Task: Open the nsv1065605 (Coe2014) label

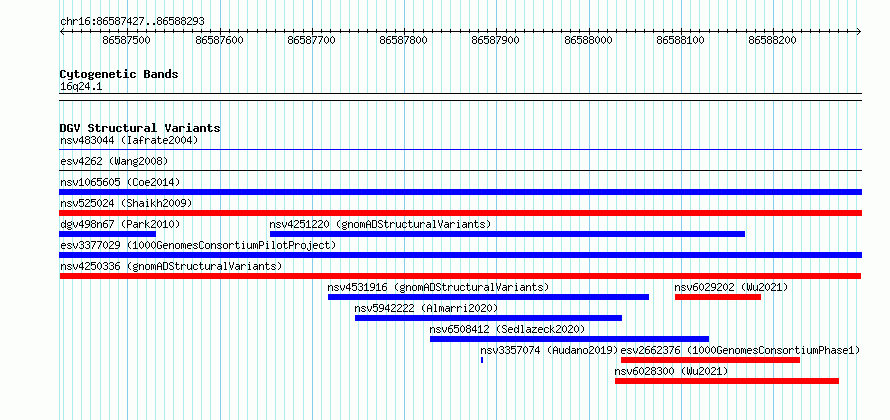Action: coord(120,182)
